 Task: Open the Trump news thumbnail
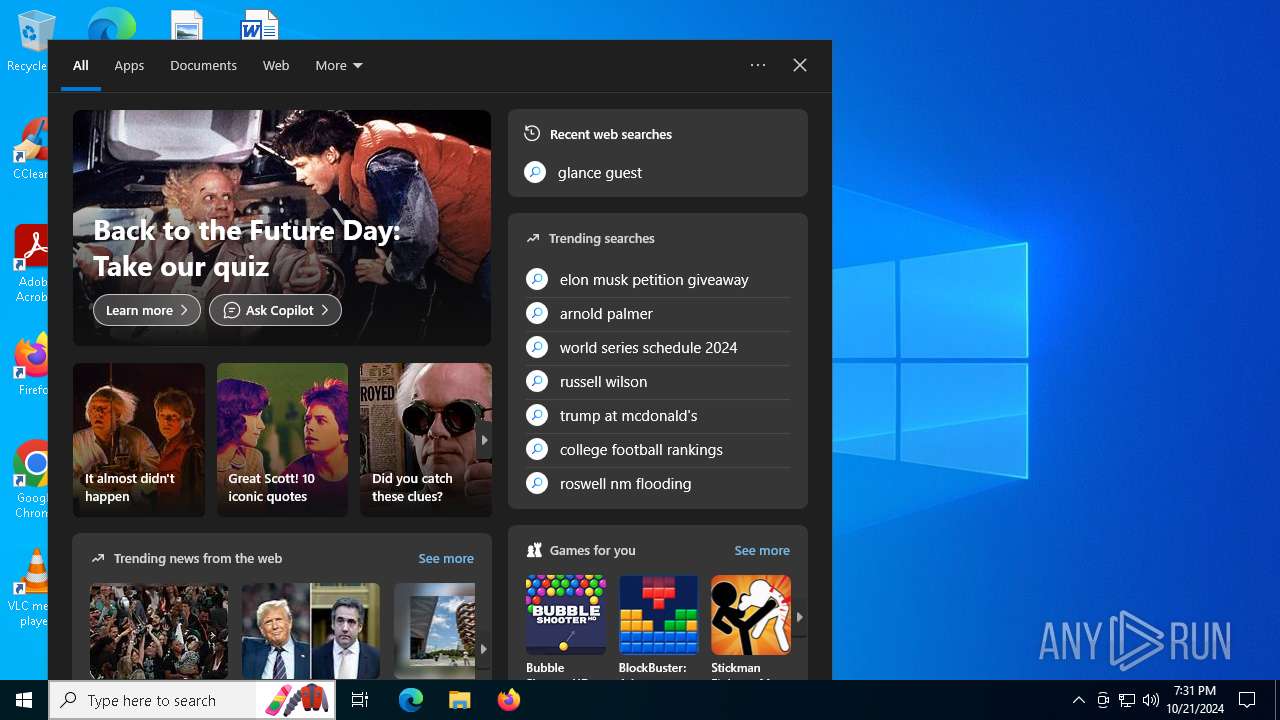(311, 631)
